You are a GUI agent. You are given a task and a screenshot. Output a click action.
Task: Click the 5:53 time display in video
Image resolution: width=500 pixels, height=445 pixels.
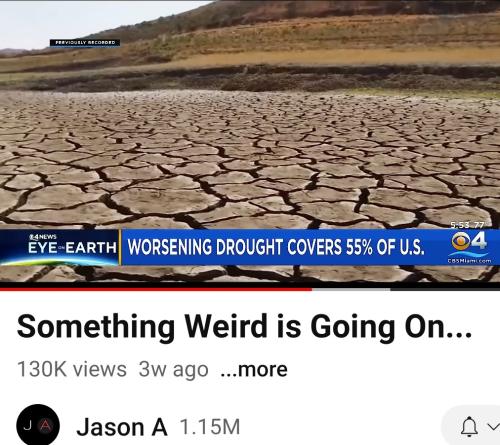(x=459, y=225)
